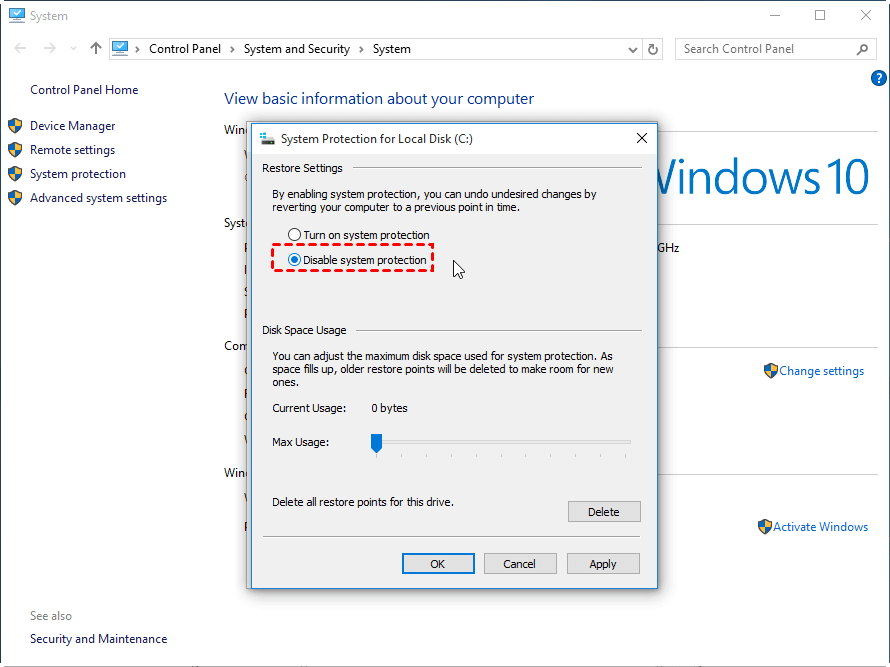This screenshot has width=890, height=667.
Task: Open Advanced system settings
Action: [x=99, y=198]
